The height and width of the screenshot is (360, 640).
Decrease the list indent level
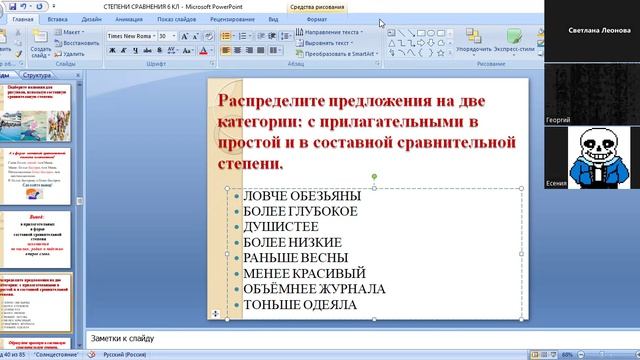tap(261, 36)
